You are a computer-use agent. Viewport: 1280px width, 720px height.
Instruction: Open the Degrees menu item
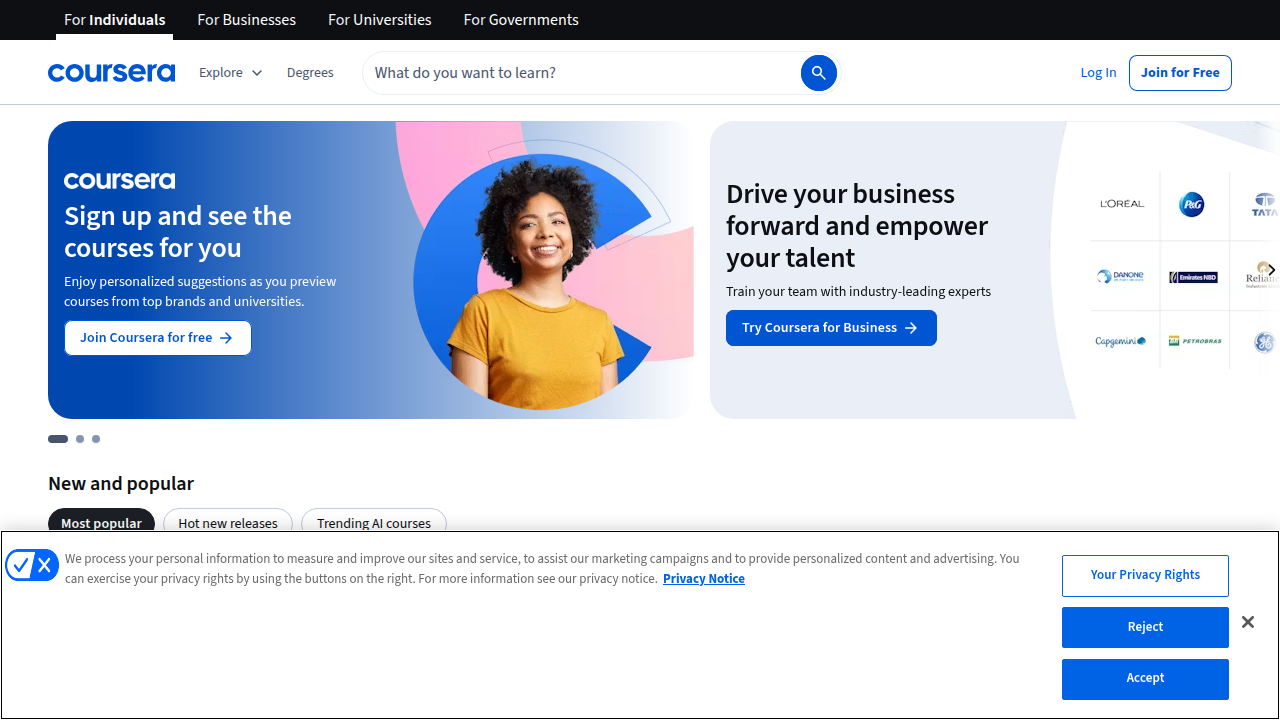coord(310,73)
